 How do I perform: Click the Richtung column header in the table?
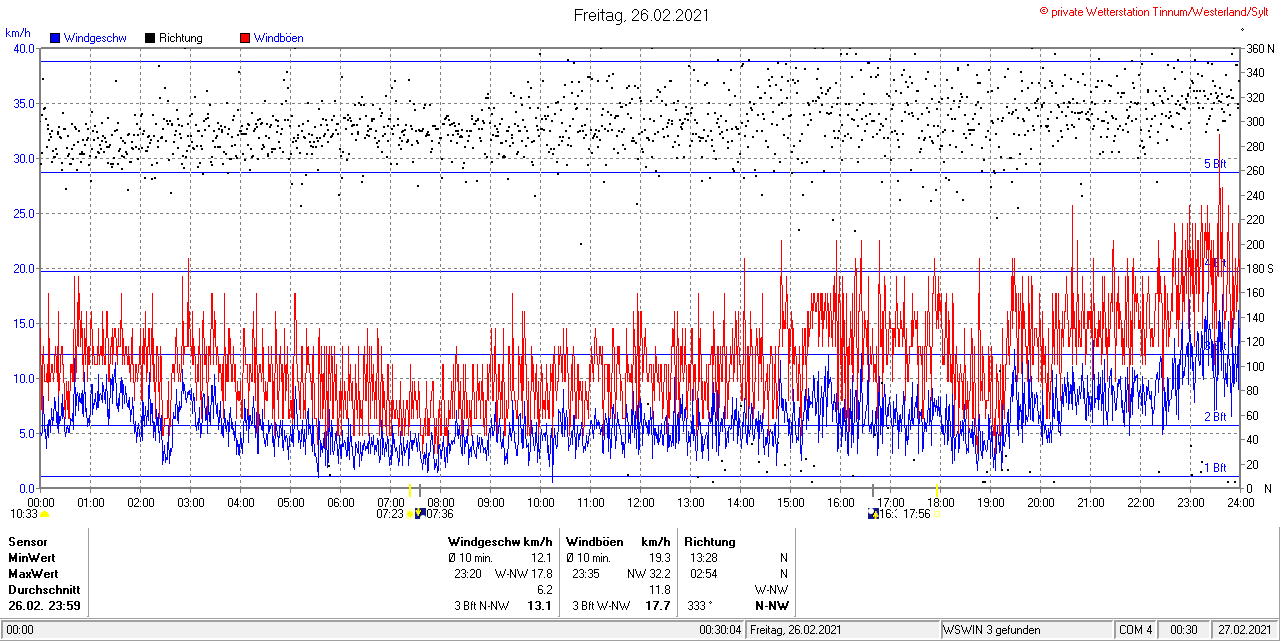pos(710,542)
